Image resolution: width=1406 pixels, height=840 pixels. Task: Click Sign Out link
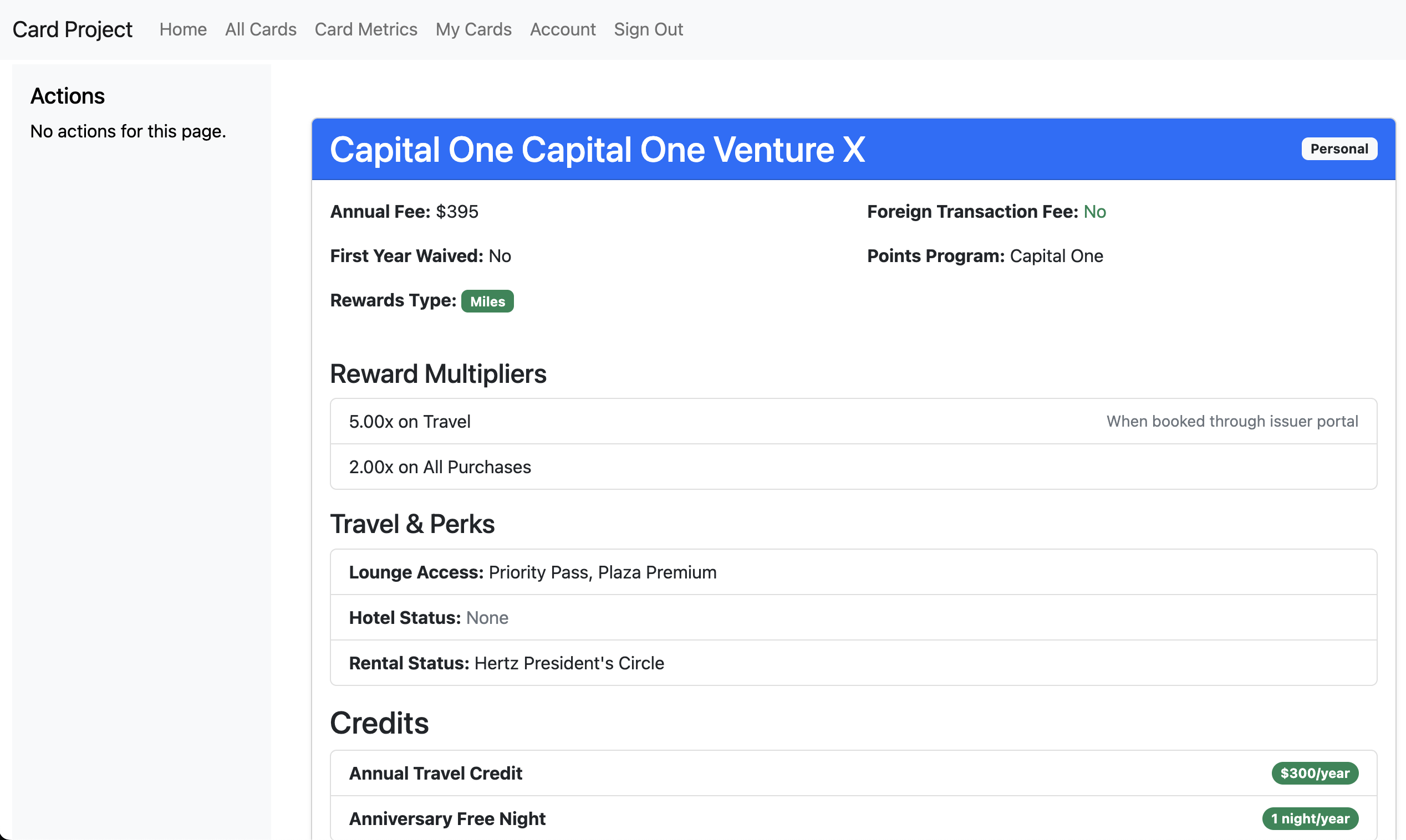648,29
